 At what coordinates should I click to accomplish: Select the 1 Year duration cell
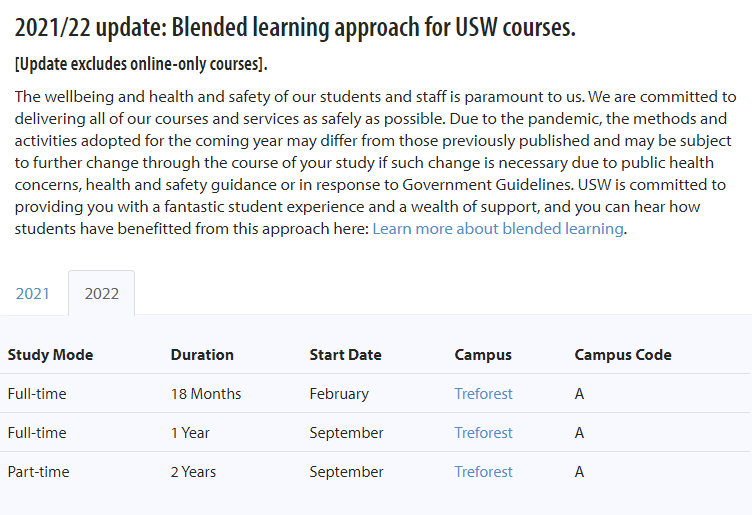pos(190,433)
